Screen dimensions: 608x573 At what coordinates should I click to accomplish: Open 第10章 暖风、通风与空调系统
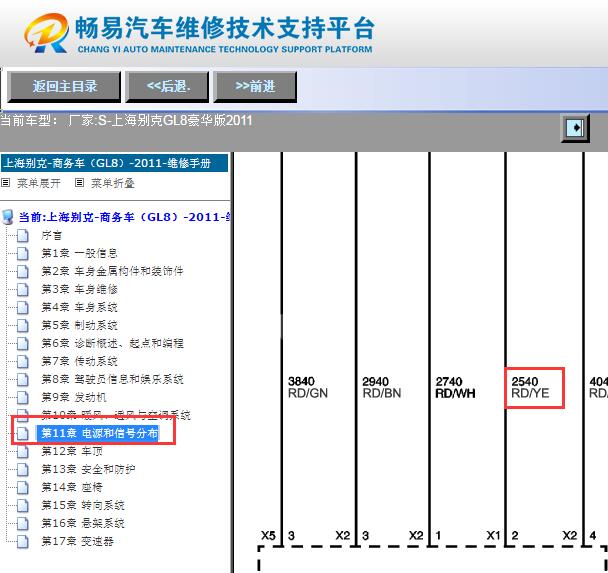[116, 415]
